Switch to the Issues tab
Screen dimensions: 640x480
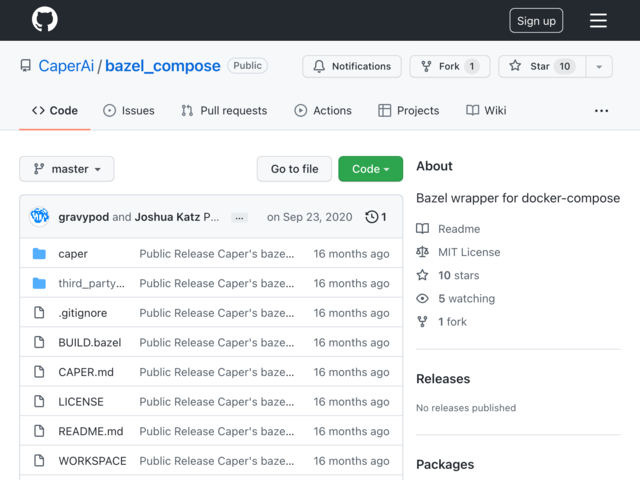point(129,111)
